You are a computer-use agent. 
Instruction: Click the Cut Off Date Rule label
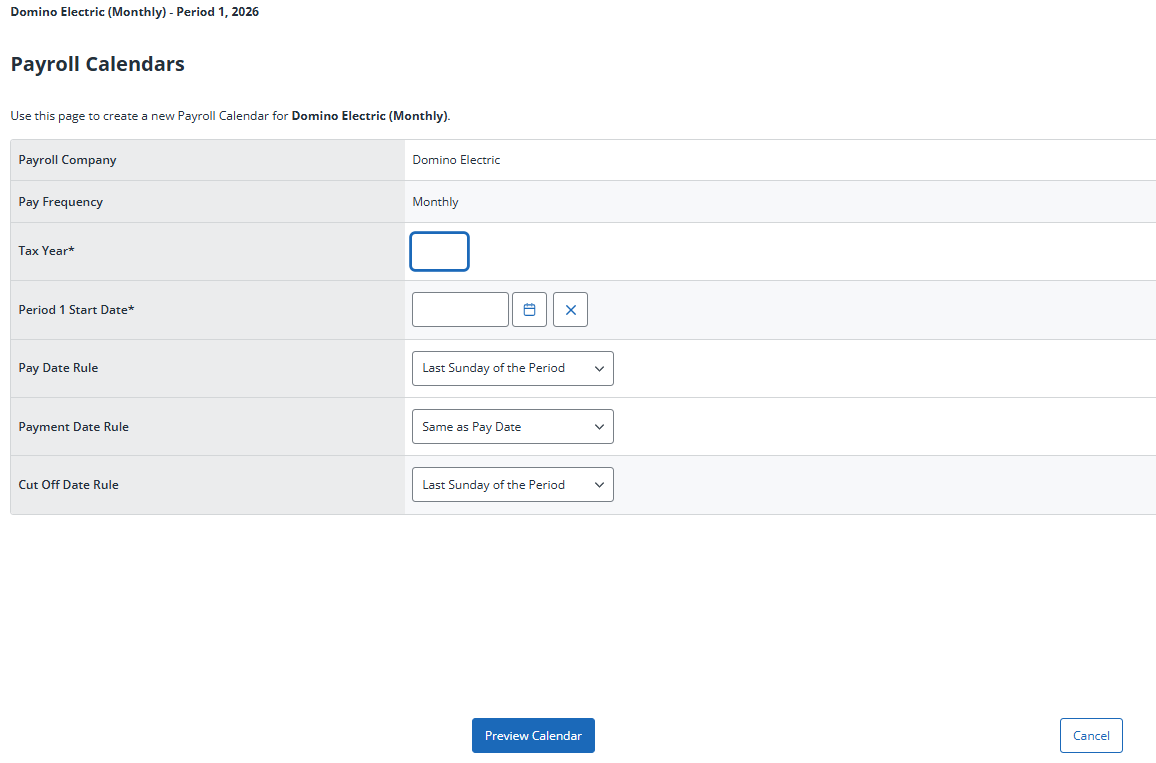pyautogui.click(x=68, y=485)
